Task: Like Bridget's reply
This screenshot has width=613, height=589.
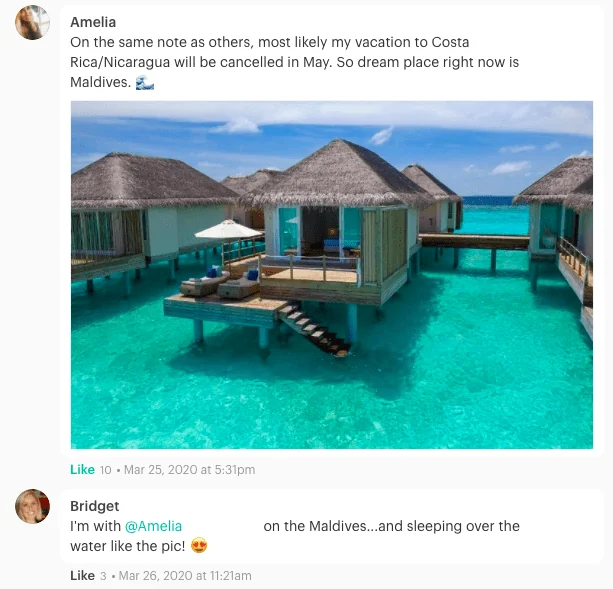Action: (x=82, y=576)
